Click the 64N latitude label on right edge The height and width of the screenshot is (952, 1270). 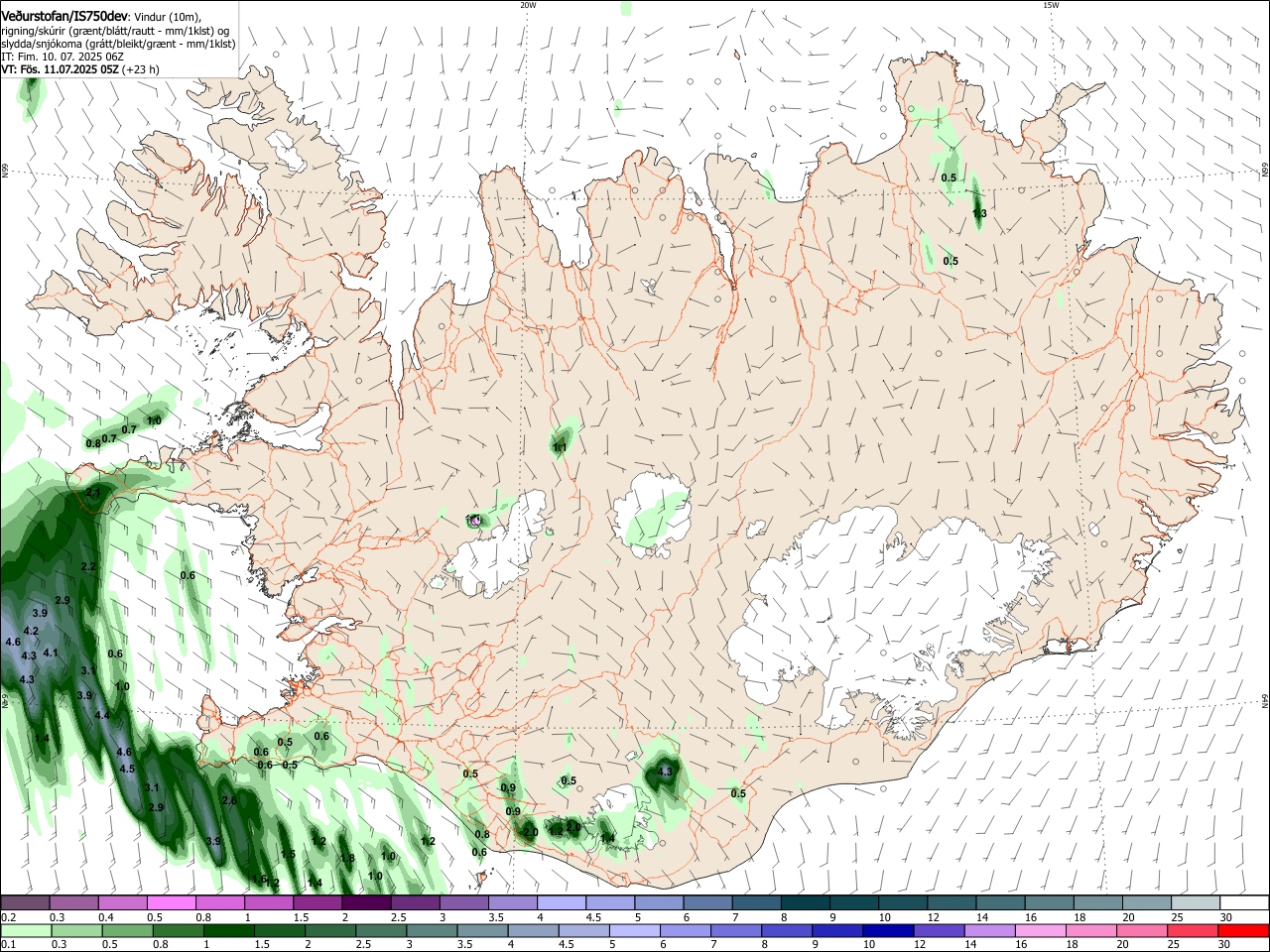coord(1265,700)
